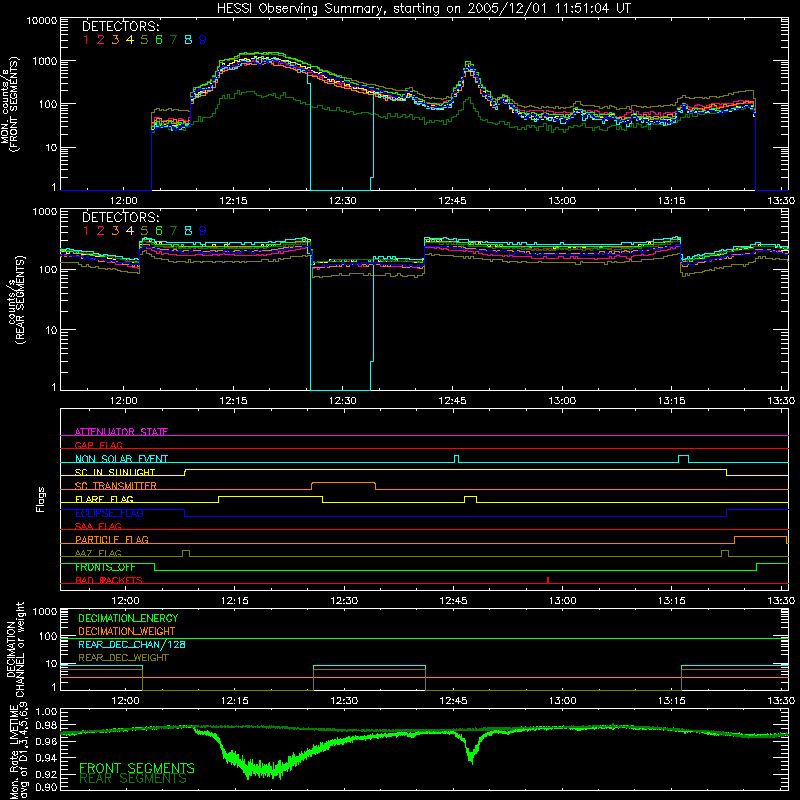Click the ATTENUATOR_STATE flag label
Image resolution: width=800 pixels, height=800 pixels.
coord(121,432)
